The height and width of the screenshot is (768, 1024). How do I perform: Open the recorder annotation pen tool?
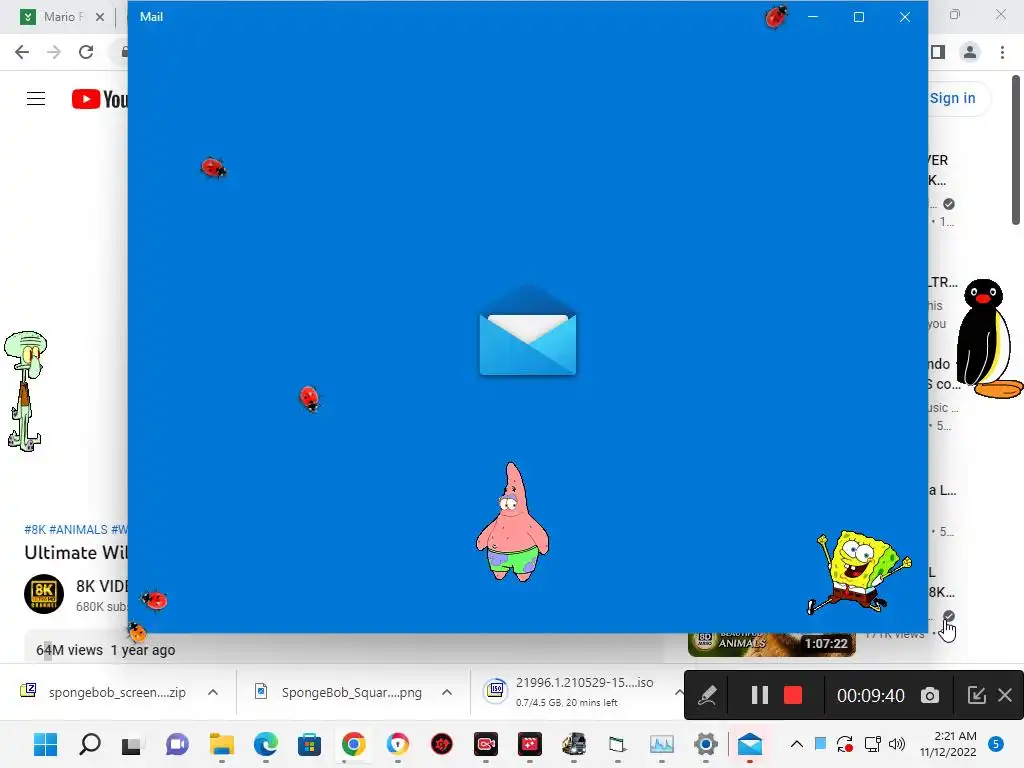[707, 695]
